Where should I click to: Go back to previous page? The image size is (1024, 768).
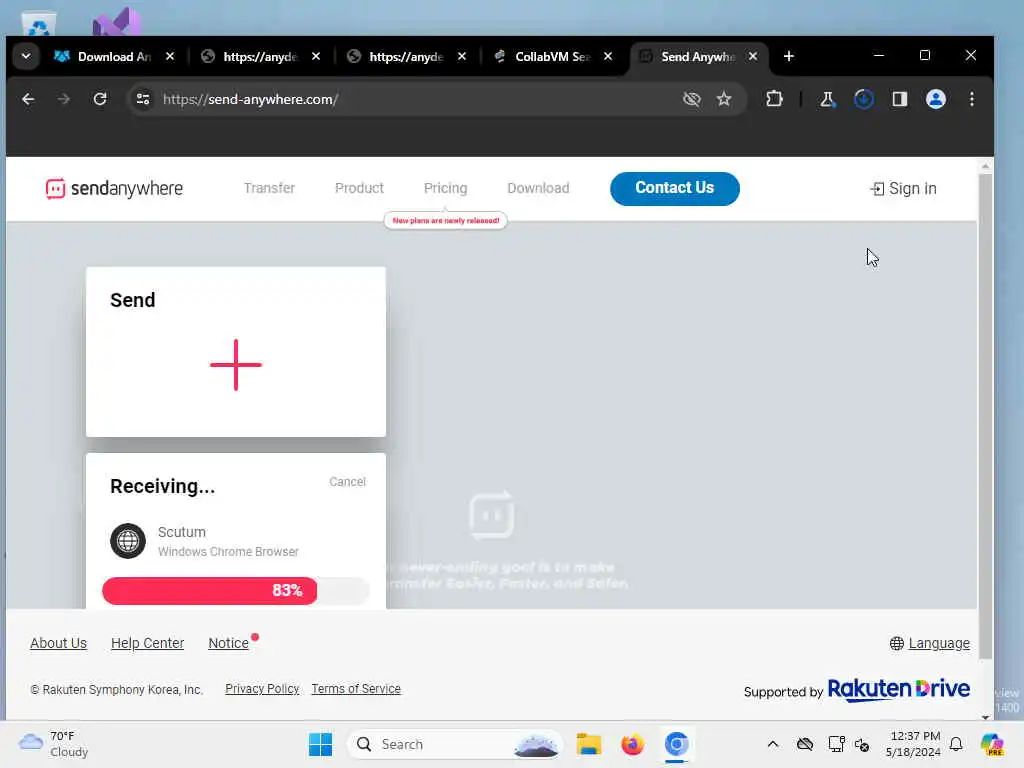tap(28, 99)
